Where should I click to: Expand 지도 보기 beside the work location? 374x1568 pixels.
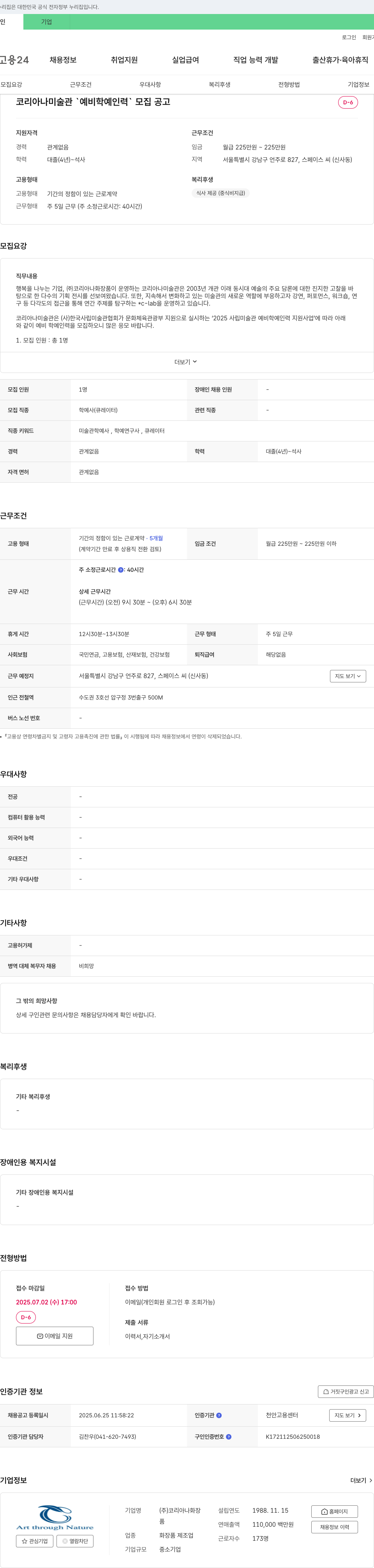click(x=348, y=676)
